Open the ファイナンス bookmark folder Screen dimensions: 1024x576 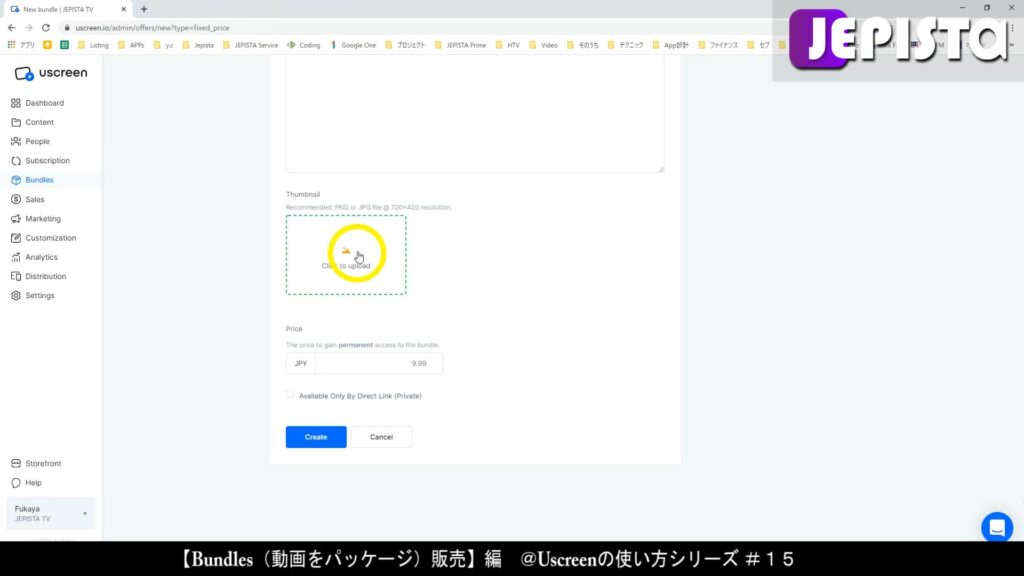(x=718, y=45)
